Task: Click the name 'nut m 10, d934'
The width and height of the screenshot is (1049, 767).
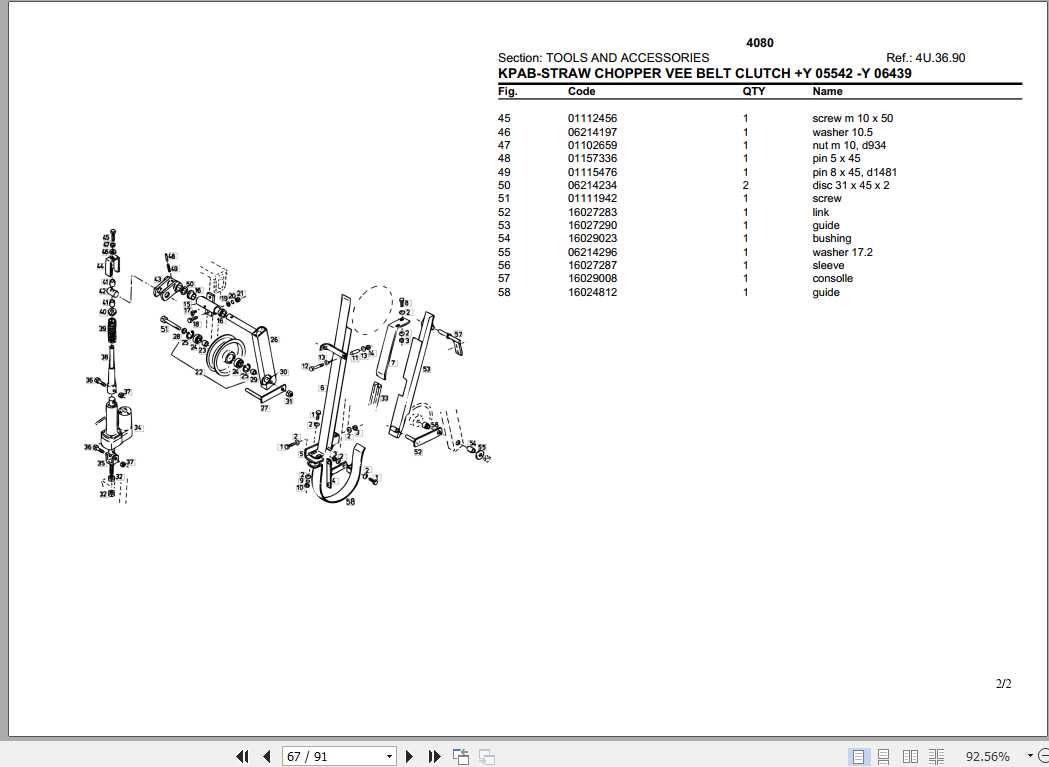Action: point(849,145)
